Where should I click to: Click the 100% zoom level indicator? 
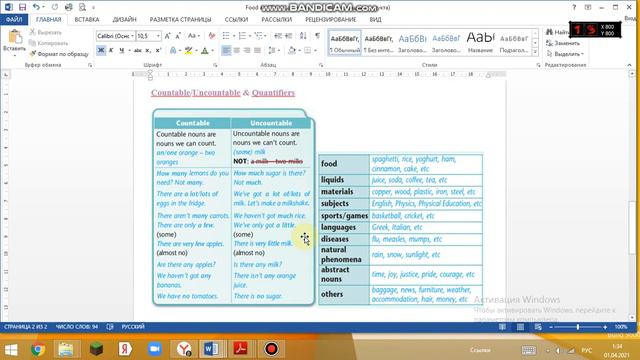(621, 327)
